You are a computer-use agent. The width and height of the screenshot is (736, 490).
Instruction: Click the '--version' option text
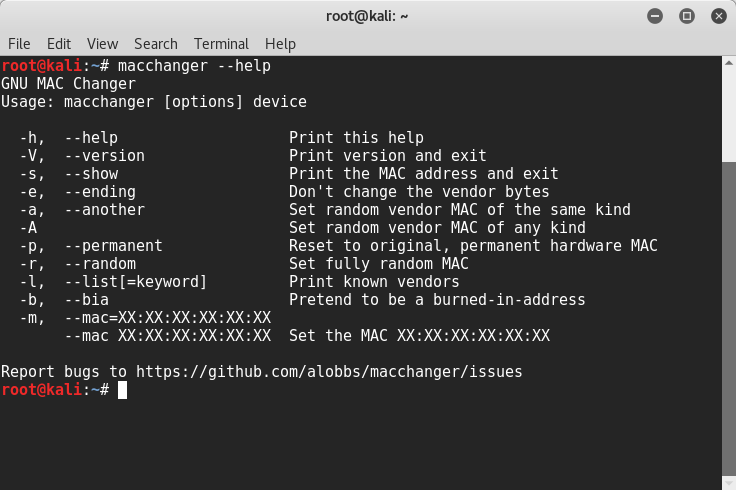[104, 156]
